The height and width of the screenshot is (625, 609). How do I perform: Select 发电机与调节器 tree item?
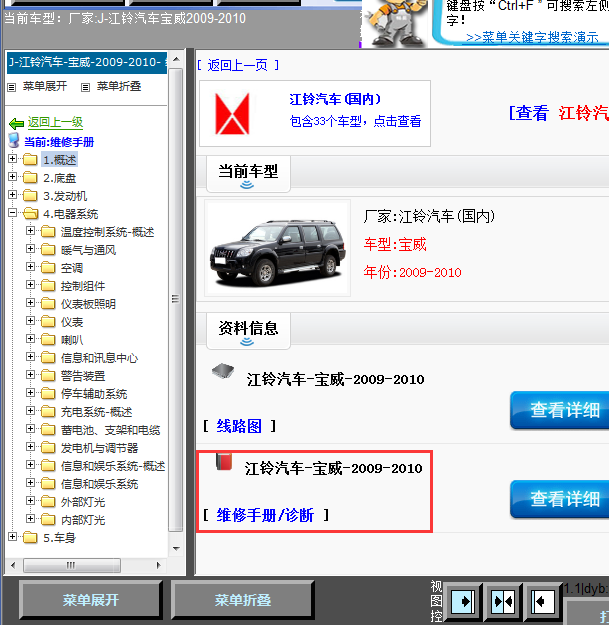click(99, 448)
